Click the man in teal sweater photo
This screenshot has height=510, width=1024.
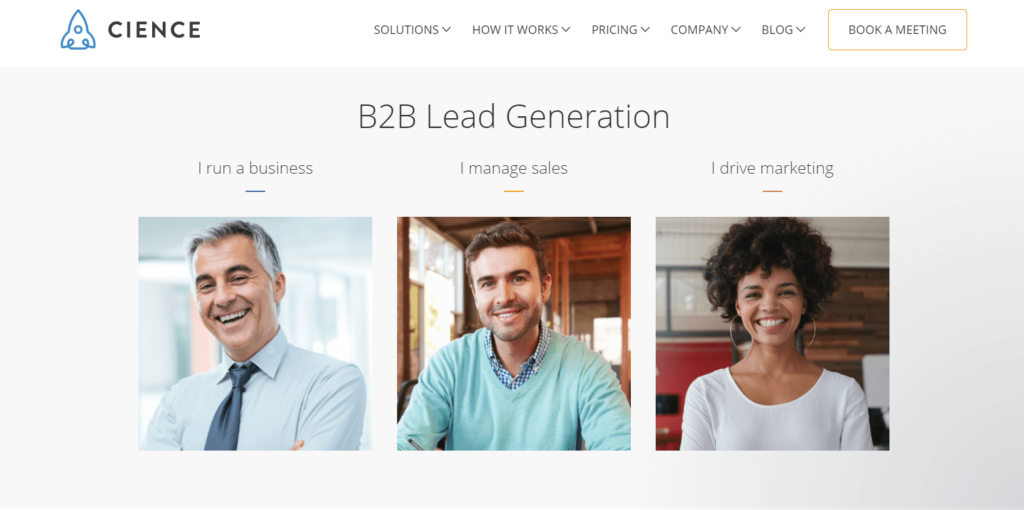(514, 334)
